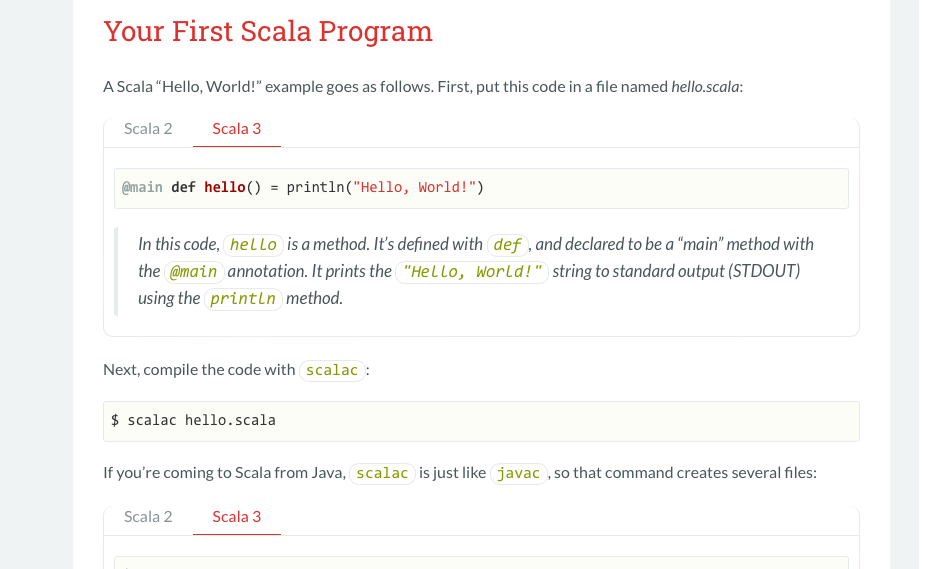The height and width of the screenshot is (569, 937).
Task: Select the Scala 3 tab above the hello code
Action: click(237, 129)
